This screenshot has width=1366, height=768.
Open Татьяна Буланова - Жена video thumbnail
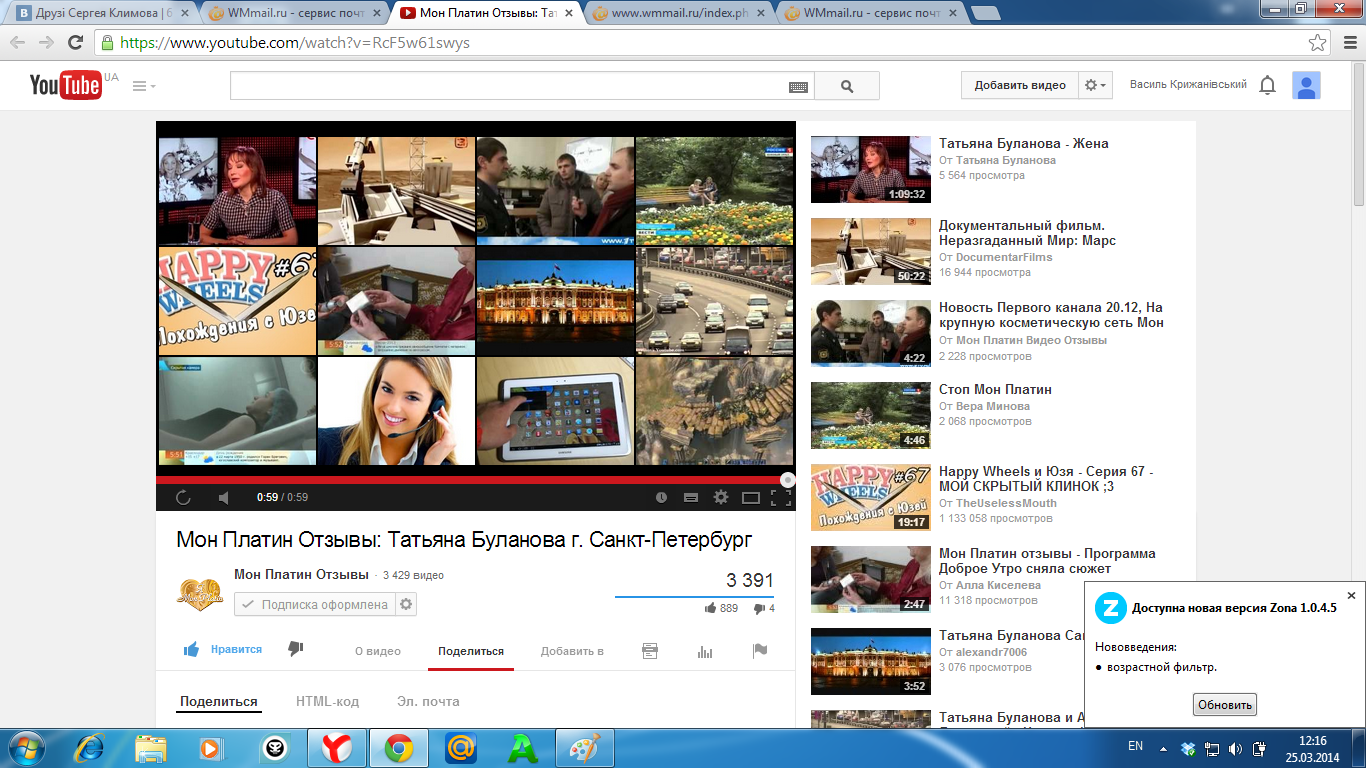(870, 169)
